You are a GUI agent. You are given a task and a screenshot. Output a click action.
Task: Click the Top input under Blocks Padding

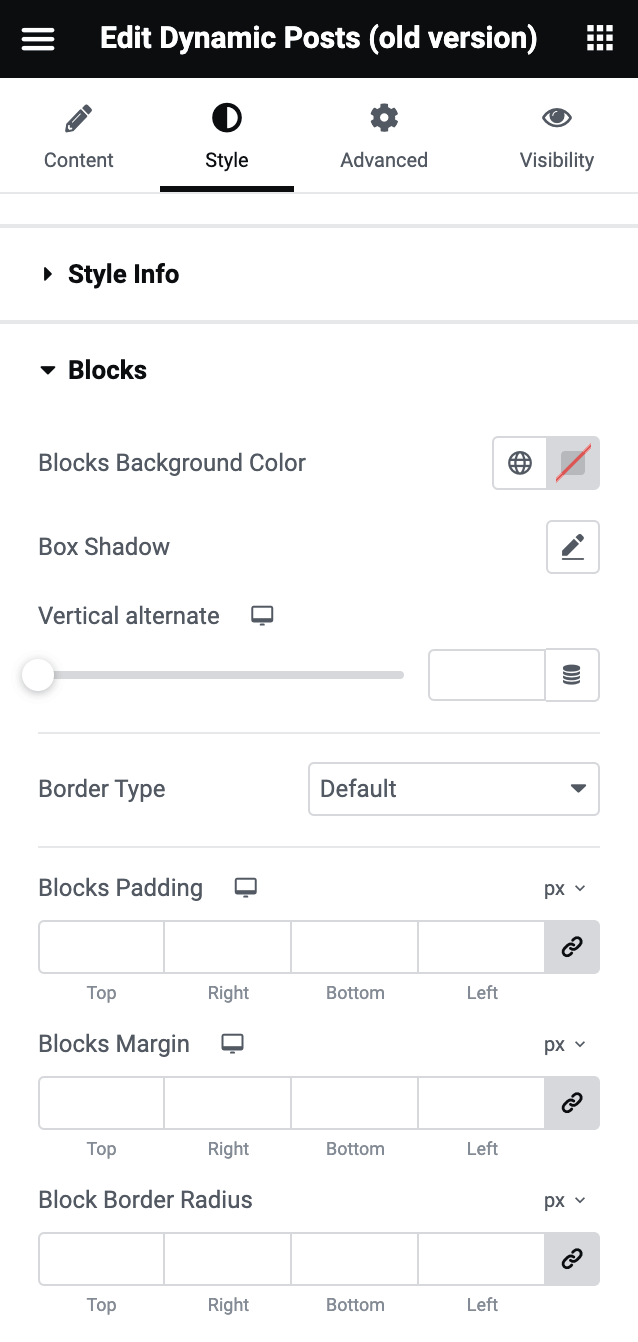click(x=100, y=946)
